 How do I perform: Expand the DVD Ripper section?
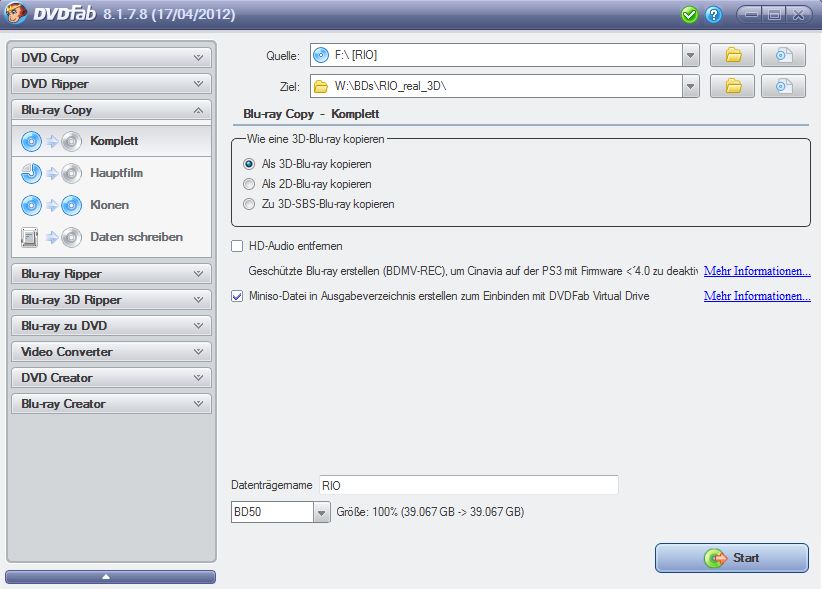(111, 84)
